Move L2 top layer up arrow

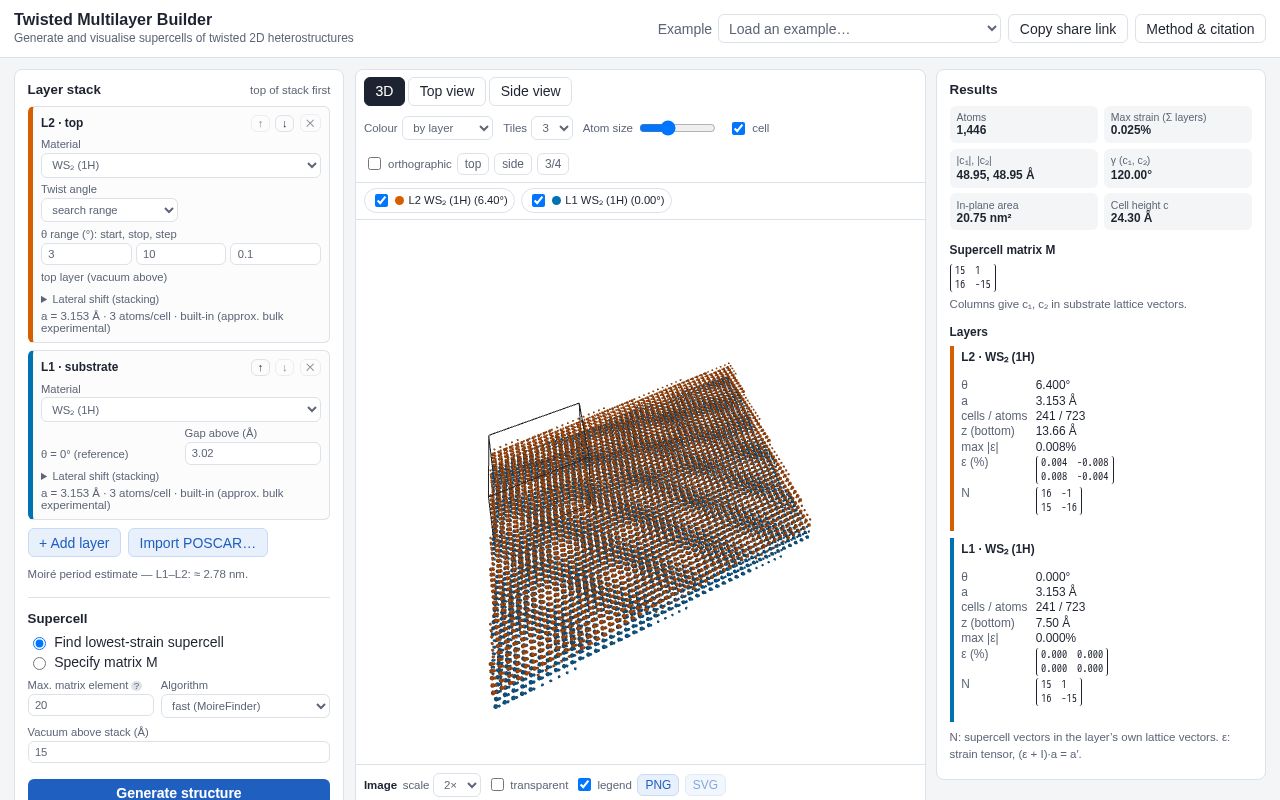[x=260, y=123]
